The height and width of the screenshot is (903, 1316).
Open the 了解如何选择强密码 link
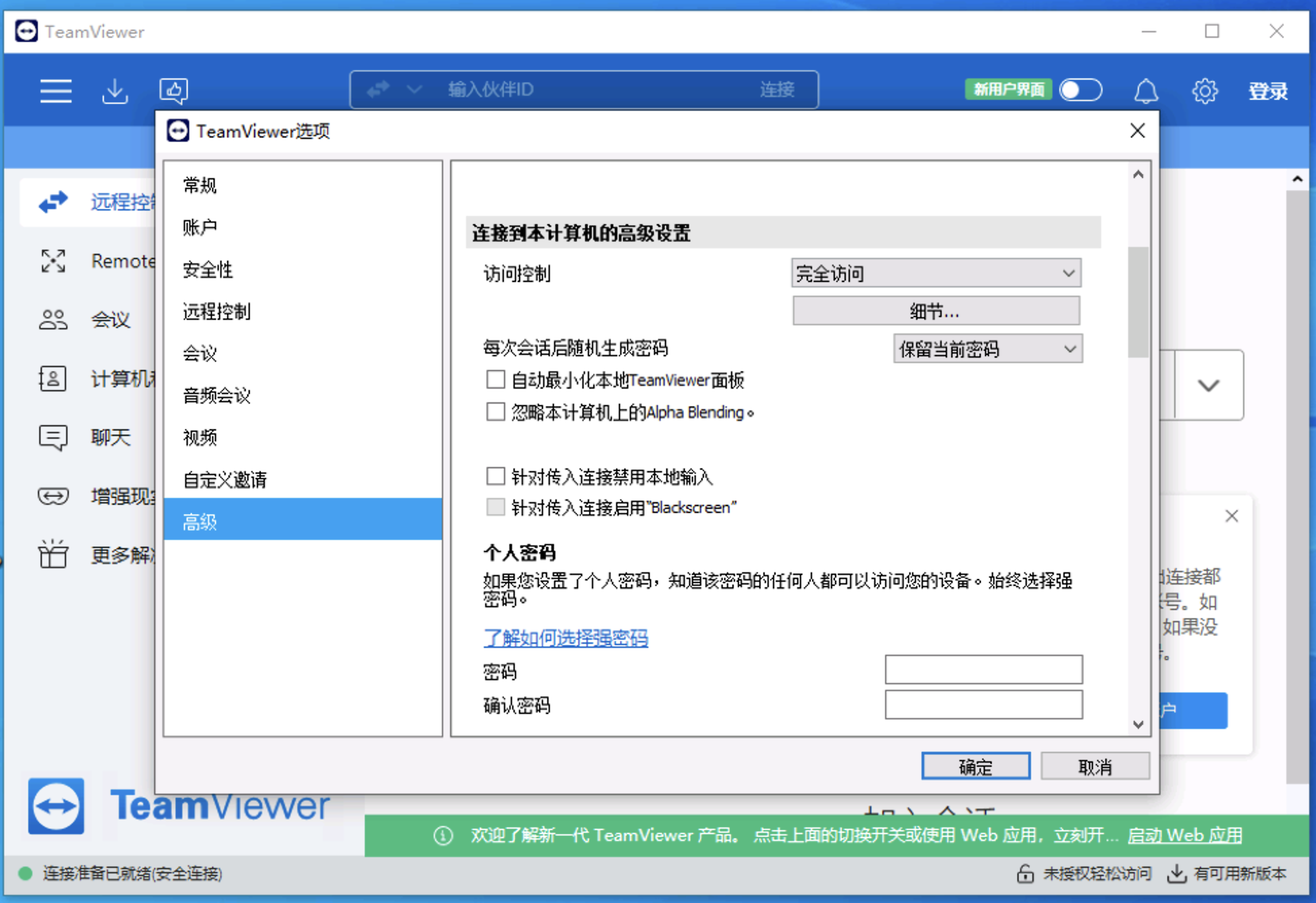565,639
